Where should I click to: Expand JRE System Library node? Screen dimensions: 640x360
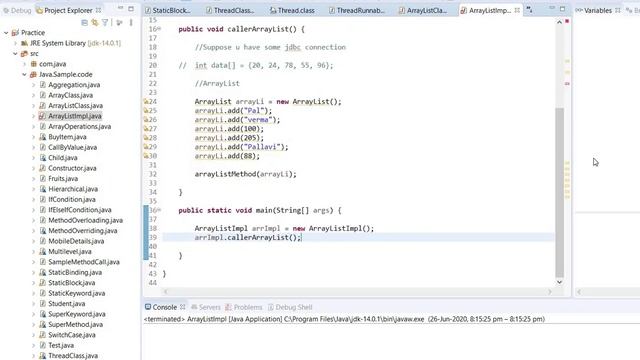click(x=16, y=43)
